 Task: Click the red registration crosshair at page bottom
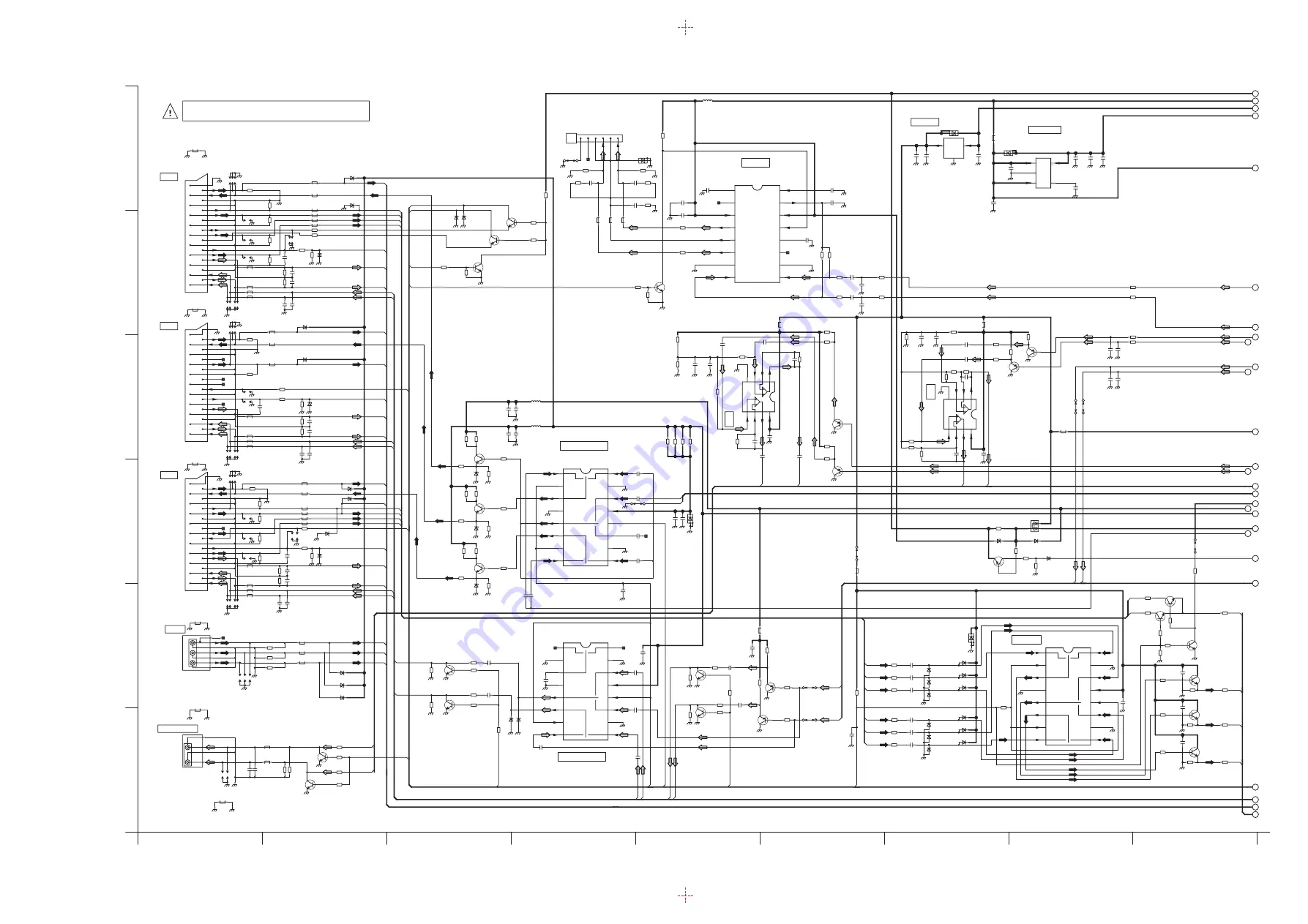click(x=685, y=895)
